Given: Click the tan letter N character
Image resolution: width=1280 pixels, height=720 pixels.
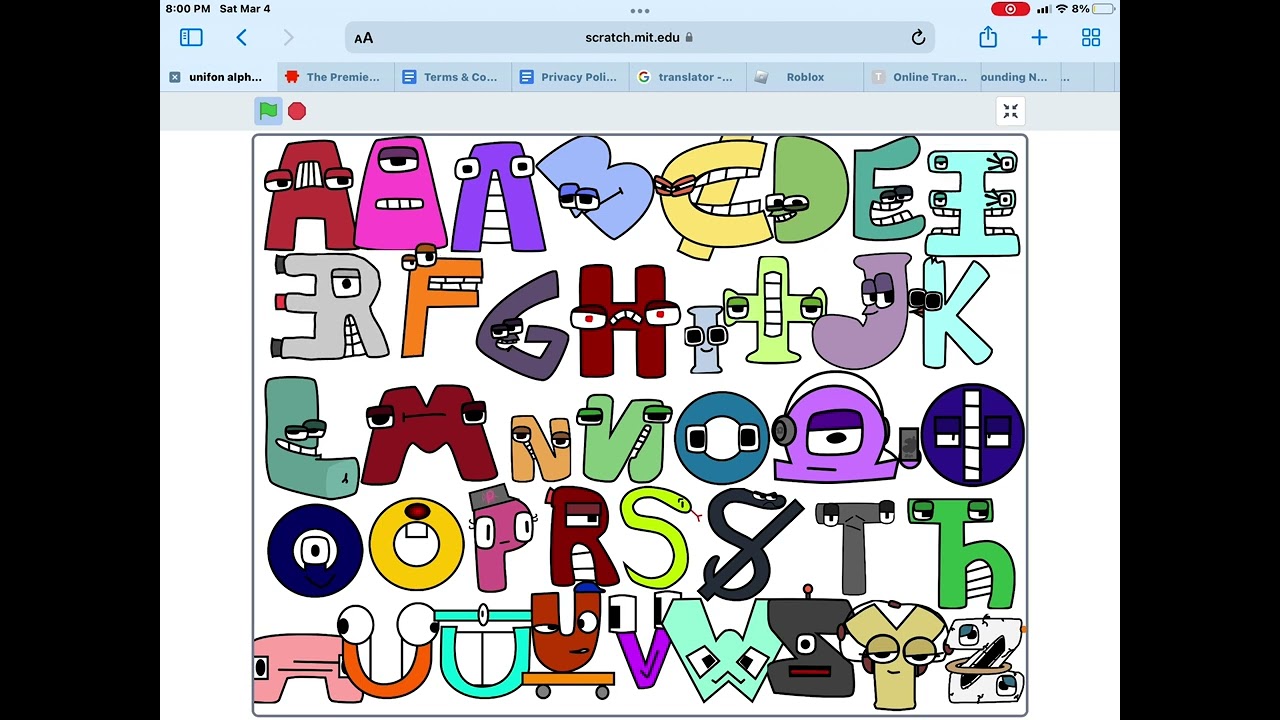Looking at the screenshot, I should click(x=541, y=447).
